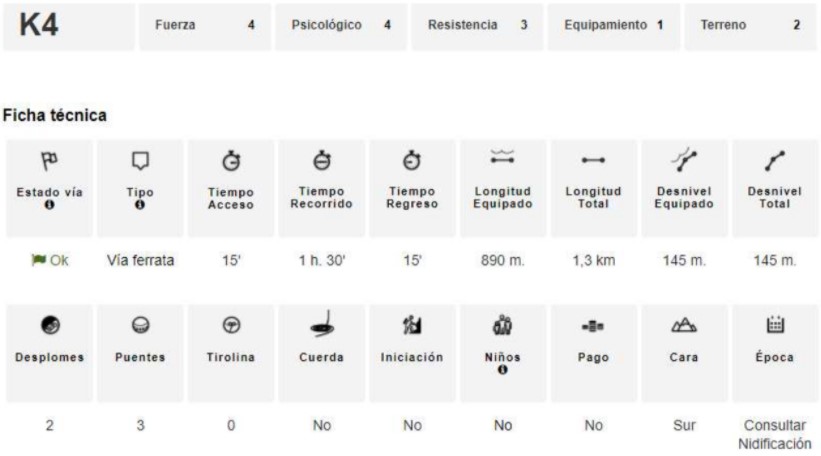The image size is (821, 456).
Task: Click the Época calendar icon
Action: 773,324
